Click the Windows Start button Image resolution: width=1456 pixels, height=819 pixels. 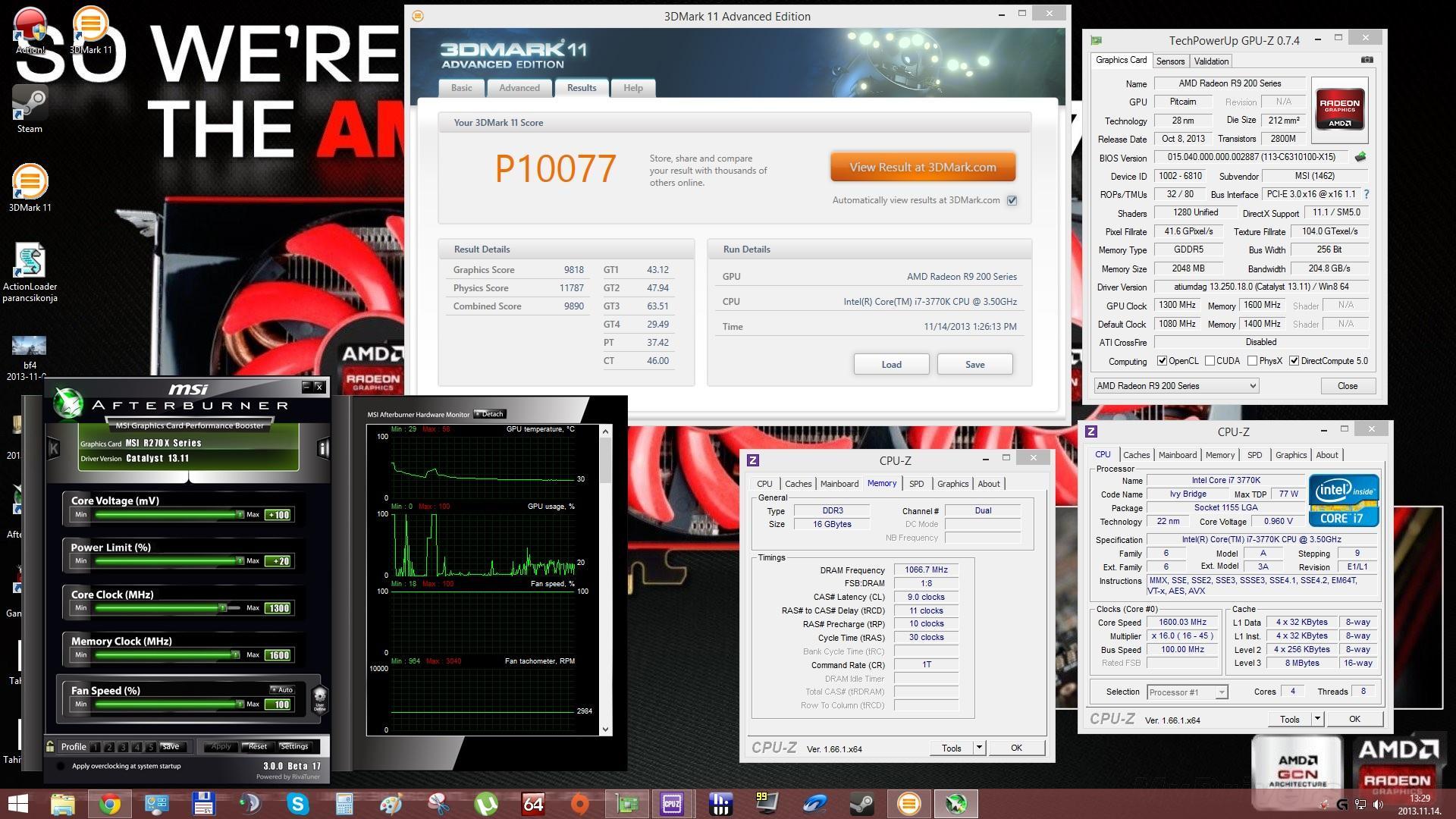(17, 804)
